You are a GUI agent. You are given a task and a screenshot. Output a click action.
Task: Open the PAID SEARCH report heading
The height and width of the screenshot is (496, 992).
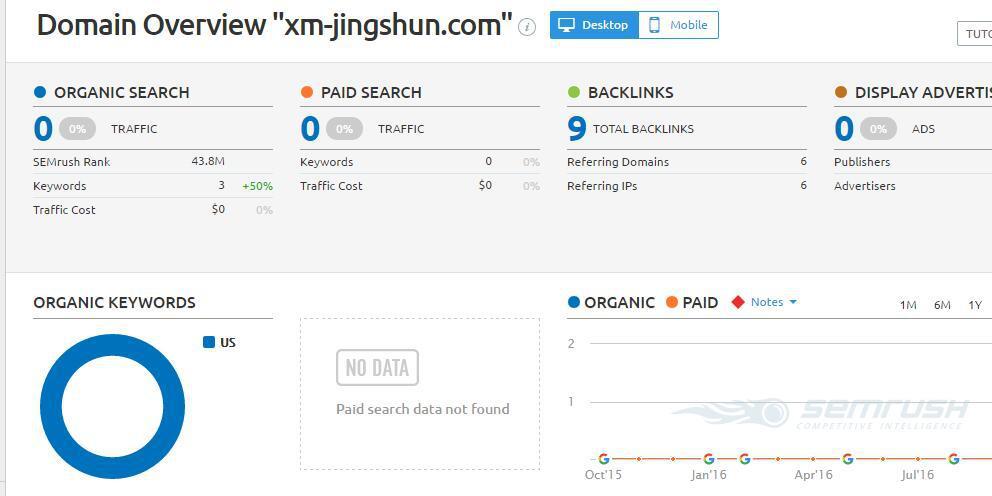coord(371,92)
